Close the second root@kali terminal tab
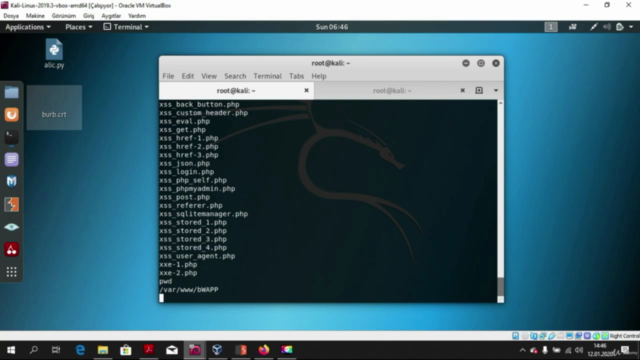Image resolution: width=640 pixels, height=360 pixels. tap(462, 90)
